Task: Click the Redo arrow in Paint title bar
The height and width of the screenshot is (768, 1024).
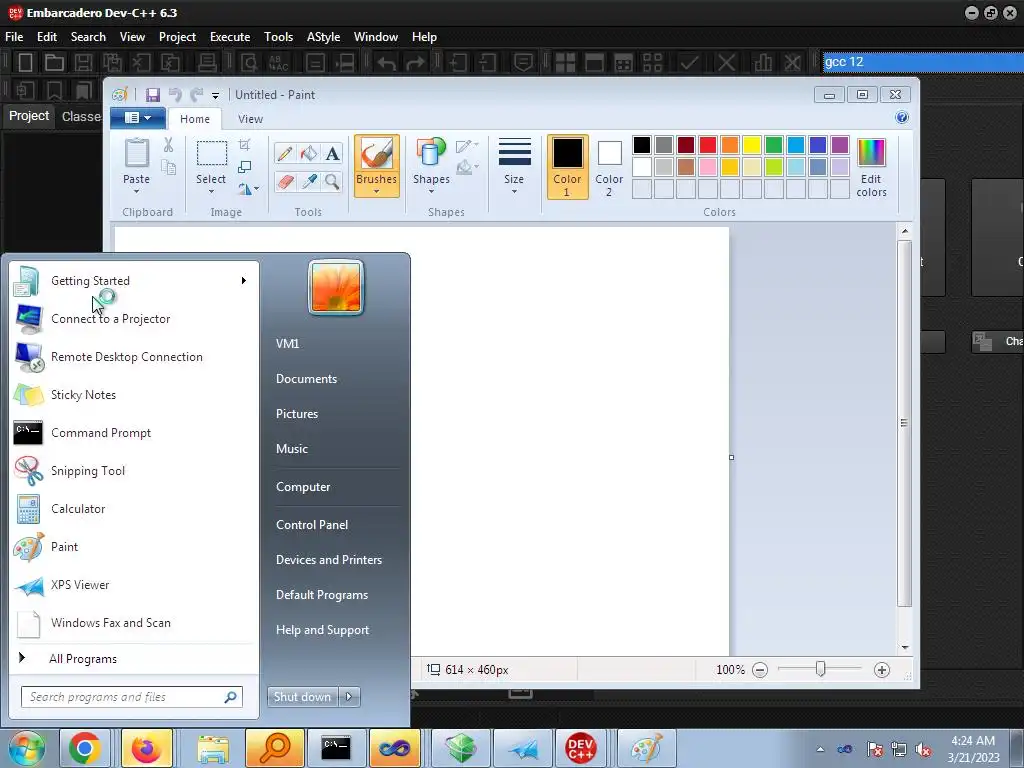Action: click(196, 95)
